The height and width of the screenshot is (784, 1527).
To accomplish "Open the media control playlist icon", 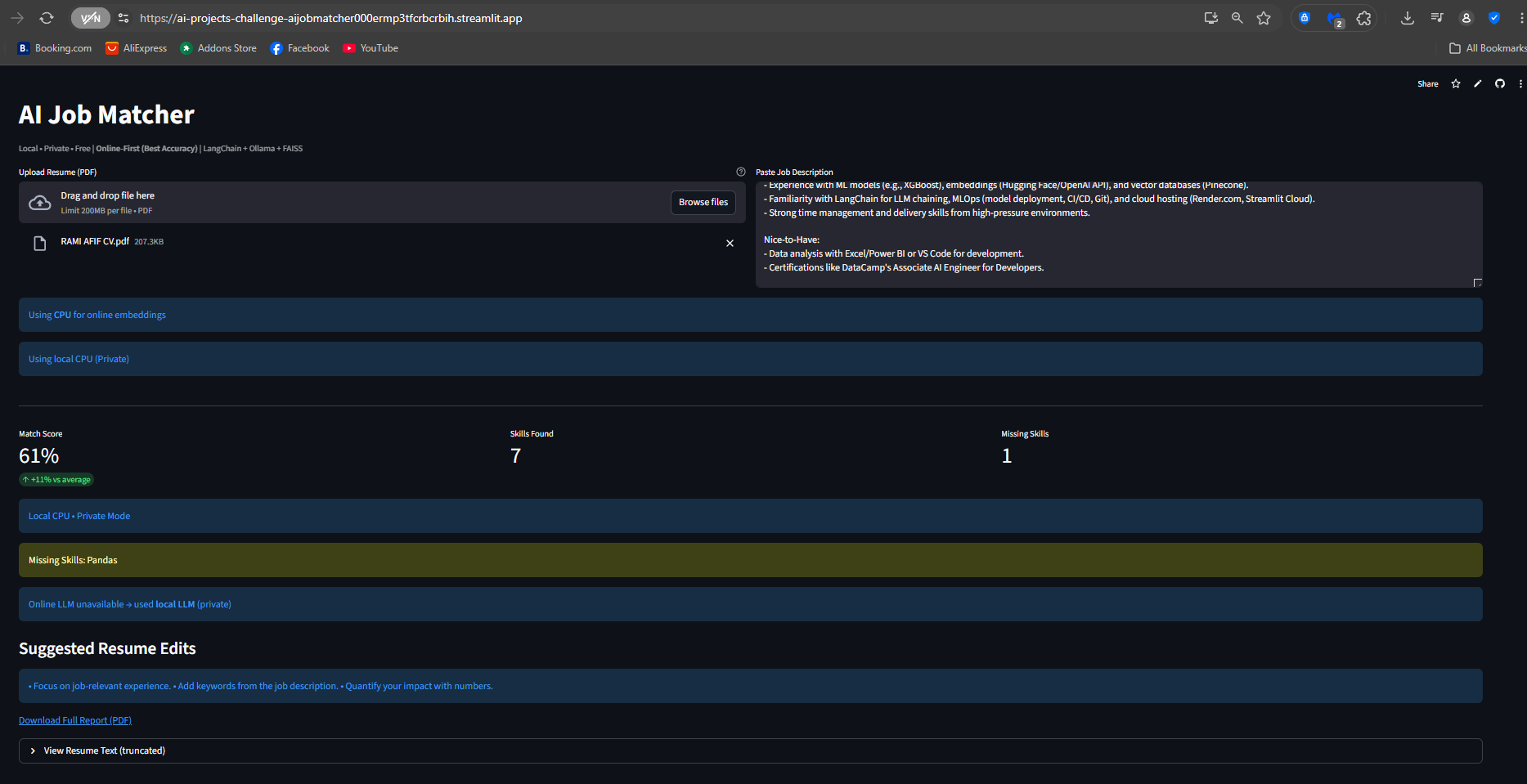I will pos(1437,18).
